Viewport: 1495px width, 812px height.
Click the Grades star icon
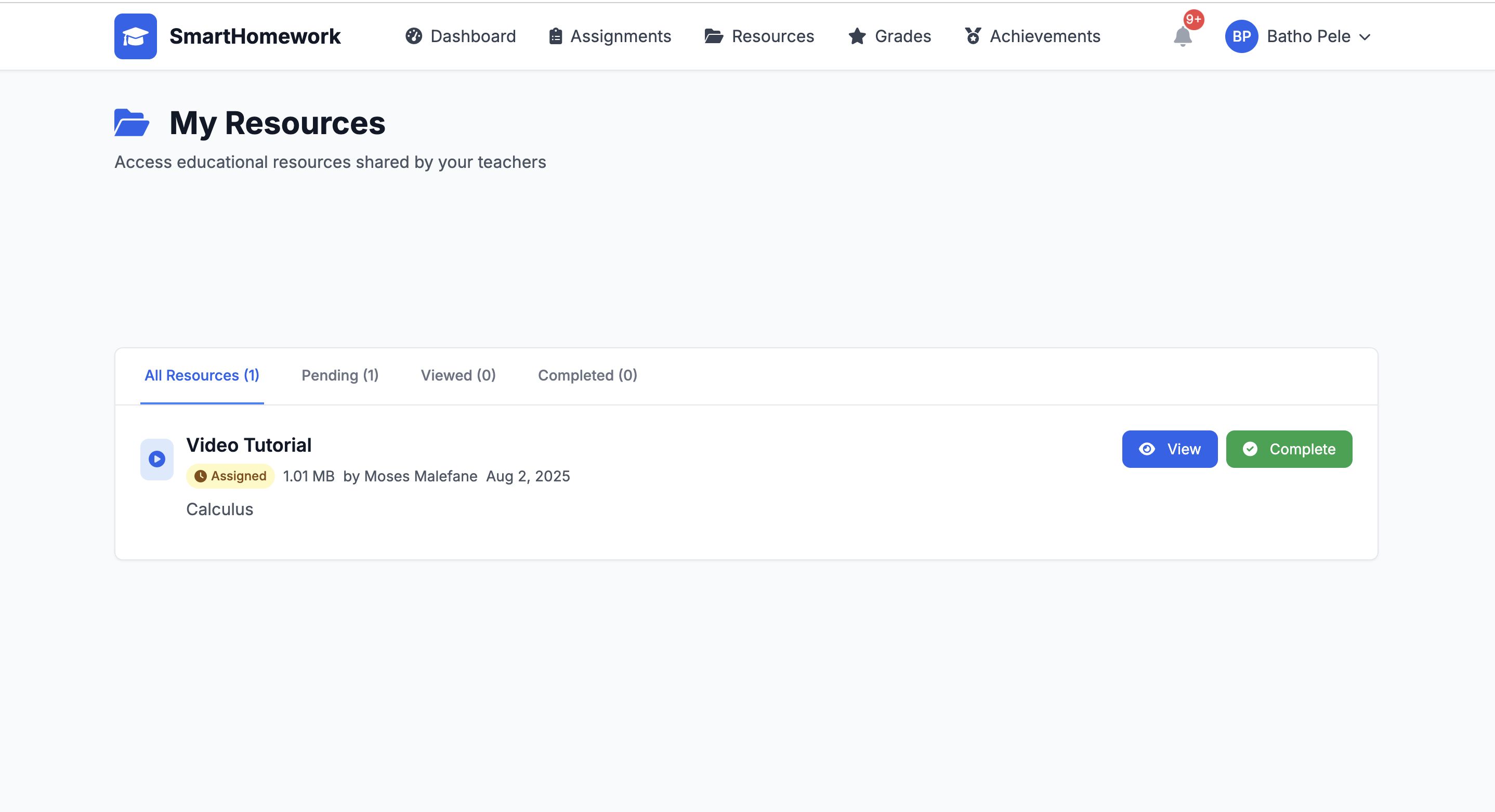coord(857,36)
